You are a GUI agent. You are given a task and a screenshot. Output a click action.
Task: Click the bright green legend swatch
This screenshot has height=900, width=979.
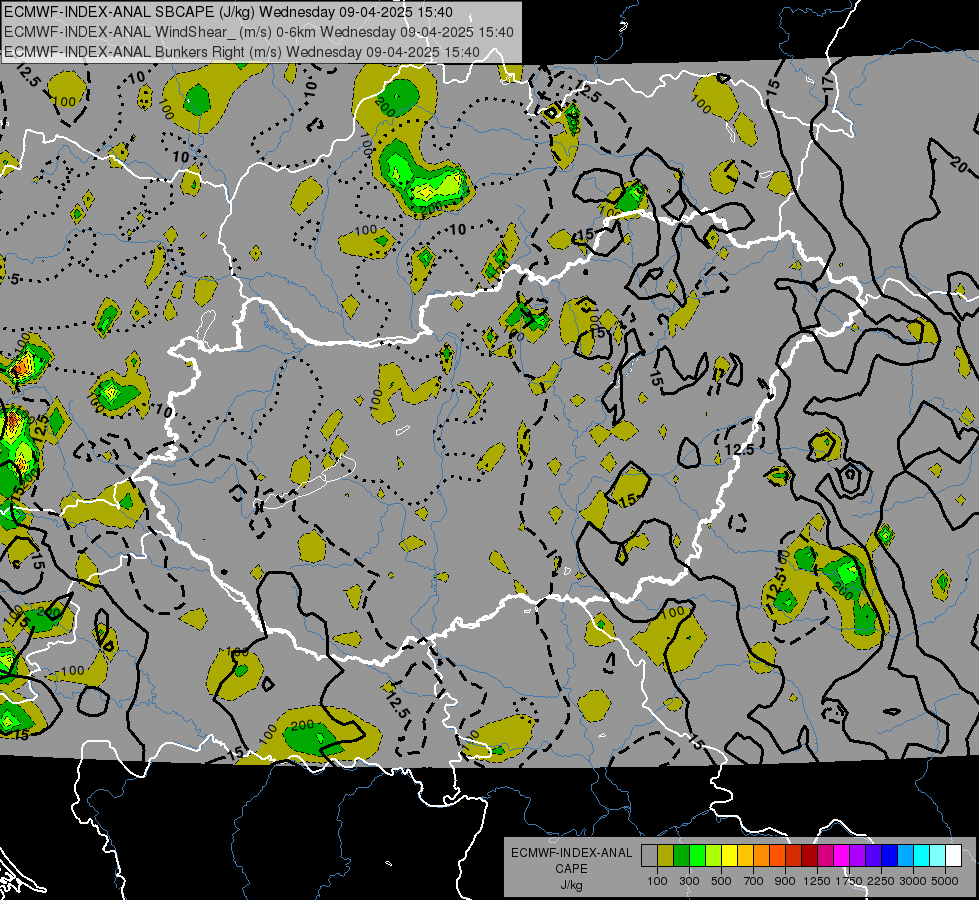pyautogui.click(x=697, y=856)
